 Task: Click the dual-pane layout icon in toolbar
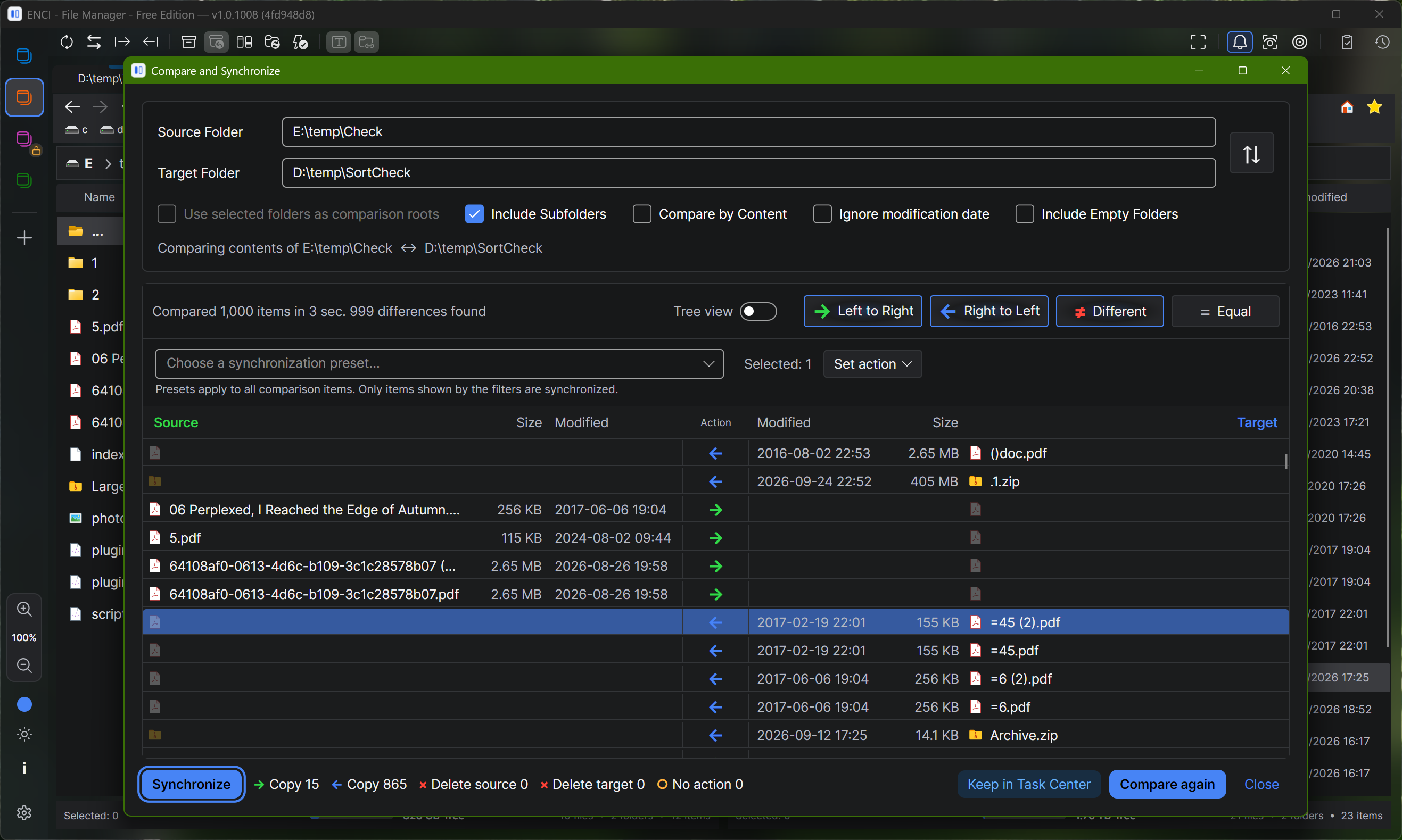(x=244, y=42)
